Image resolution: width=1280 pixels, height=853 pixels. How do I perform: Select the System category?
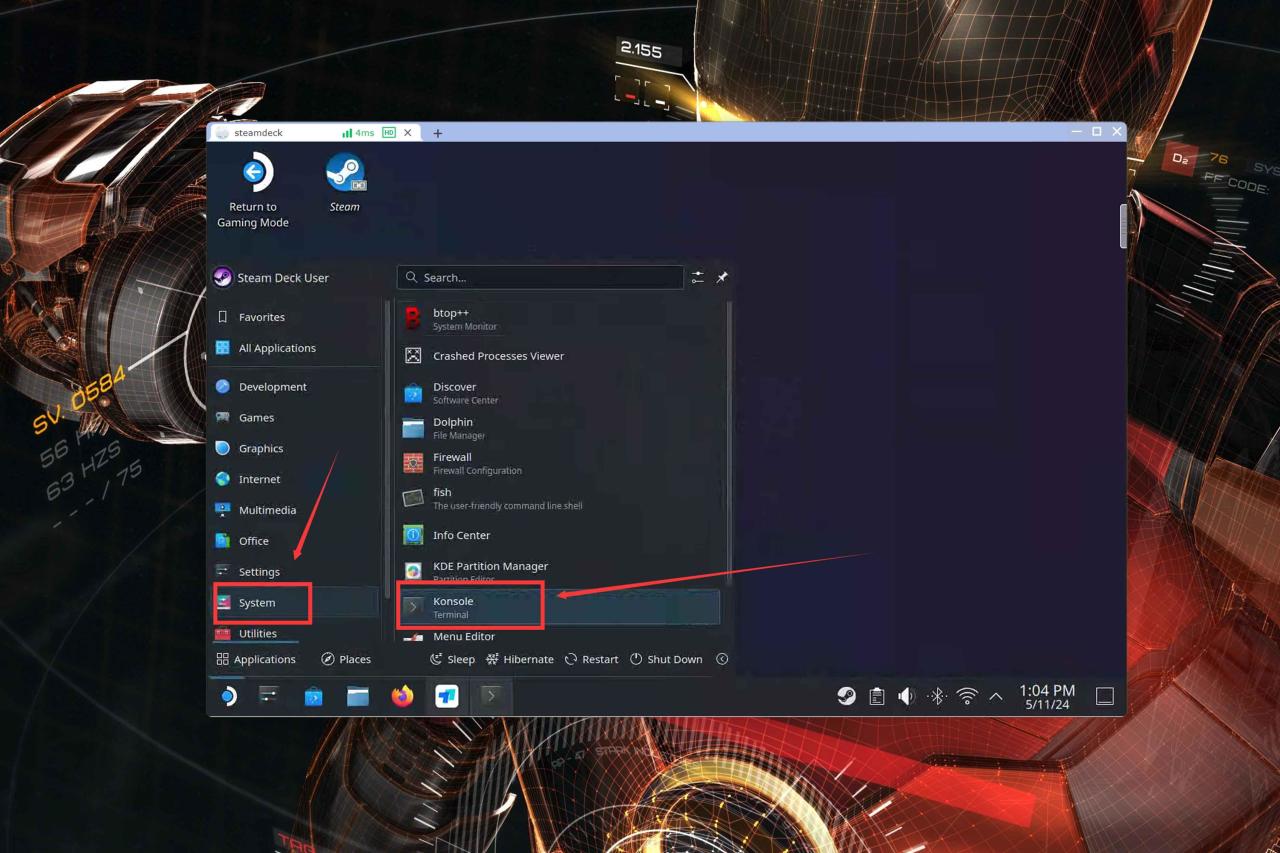(x=296, y=603)
